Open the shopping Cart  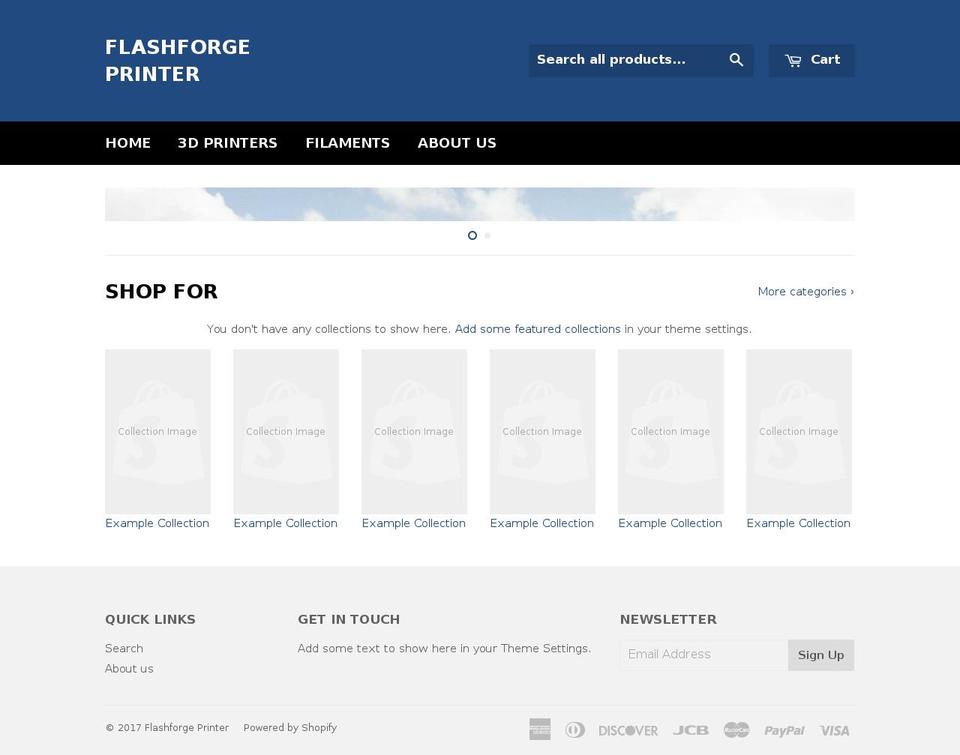(x=811, y=59)
